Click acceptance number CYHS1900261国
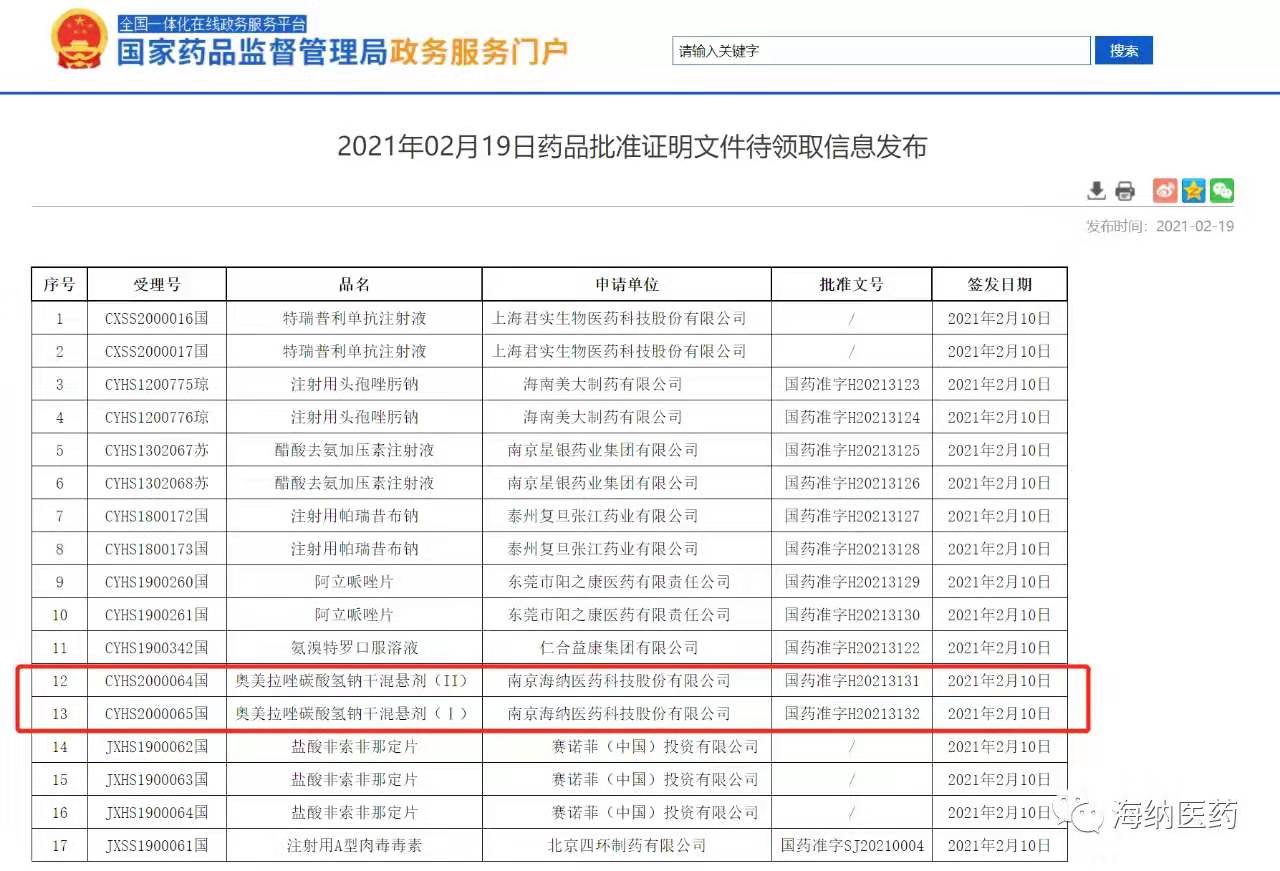The width and height of the screenshot is (1280, 871). [157, 615]
